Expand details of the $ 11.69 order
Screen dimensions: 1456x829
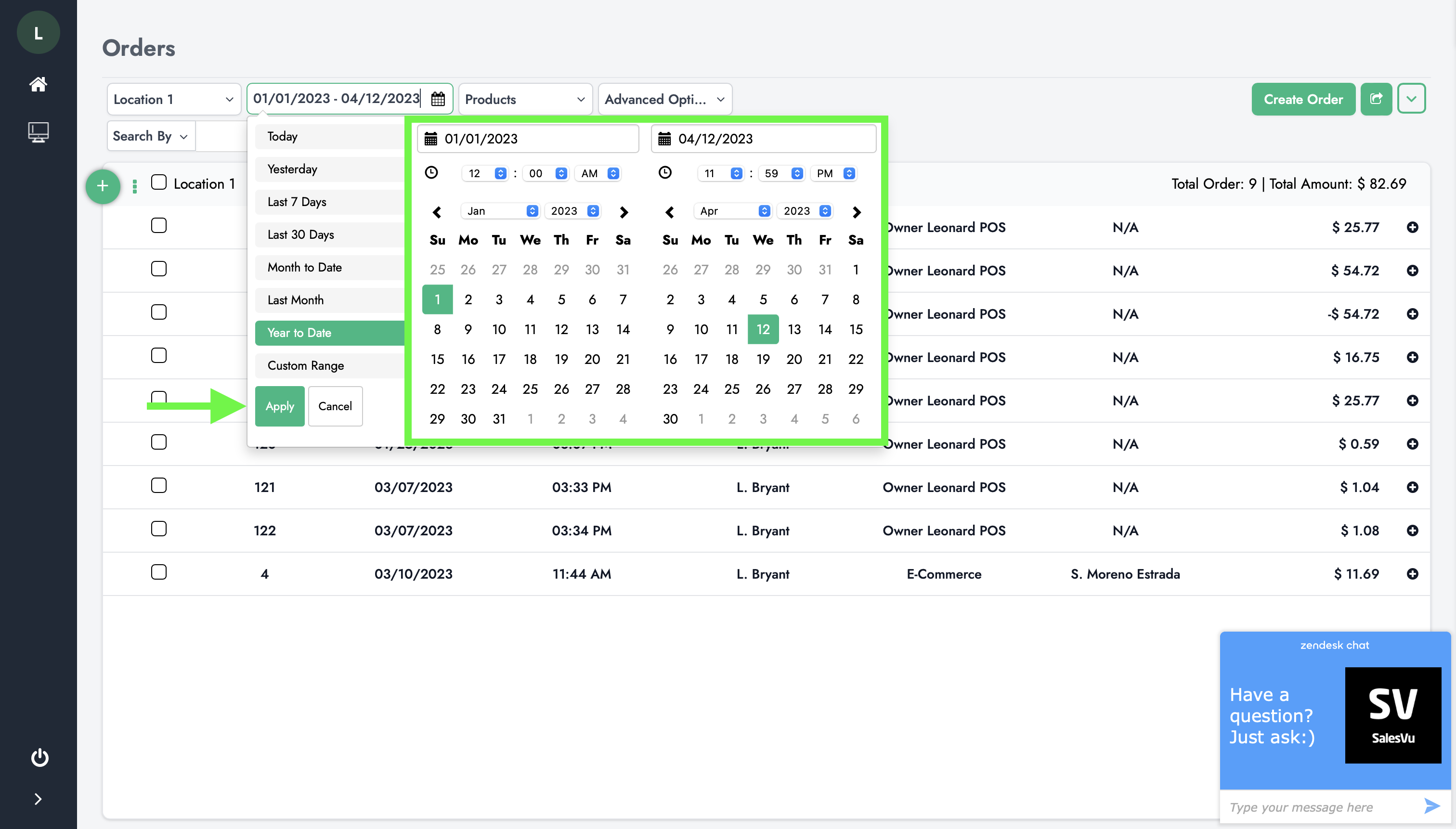pos(1412,574)
